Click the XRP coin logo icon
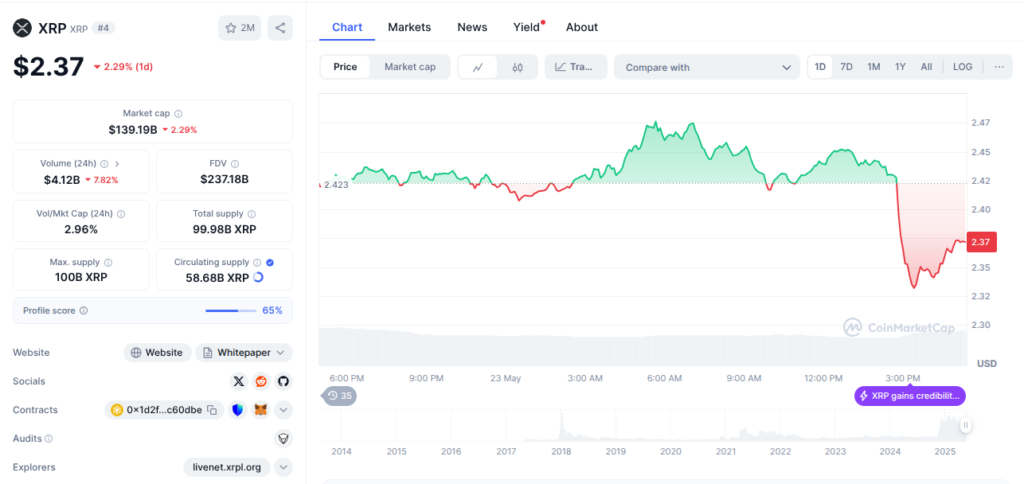Image resolution: width=1024 pixels, height=484 pixels. click(x=22, y=28)
